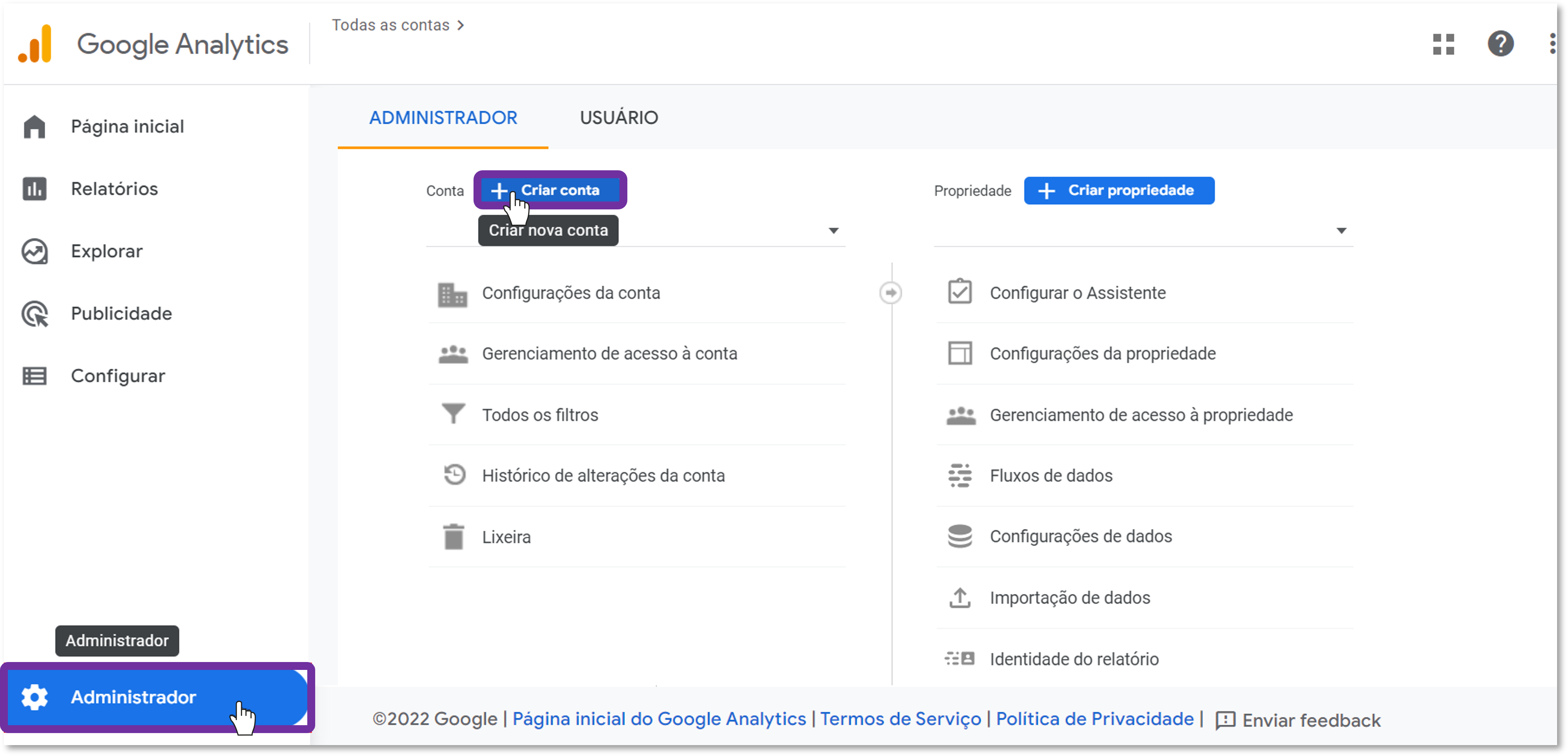
Task: Click the Lixeira trash can icon
Action: coord(453,537)
